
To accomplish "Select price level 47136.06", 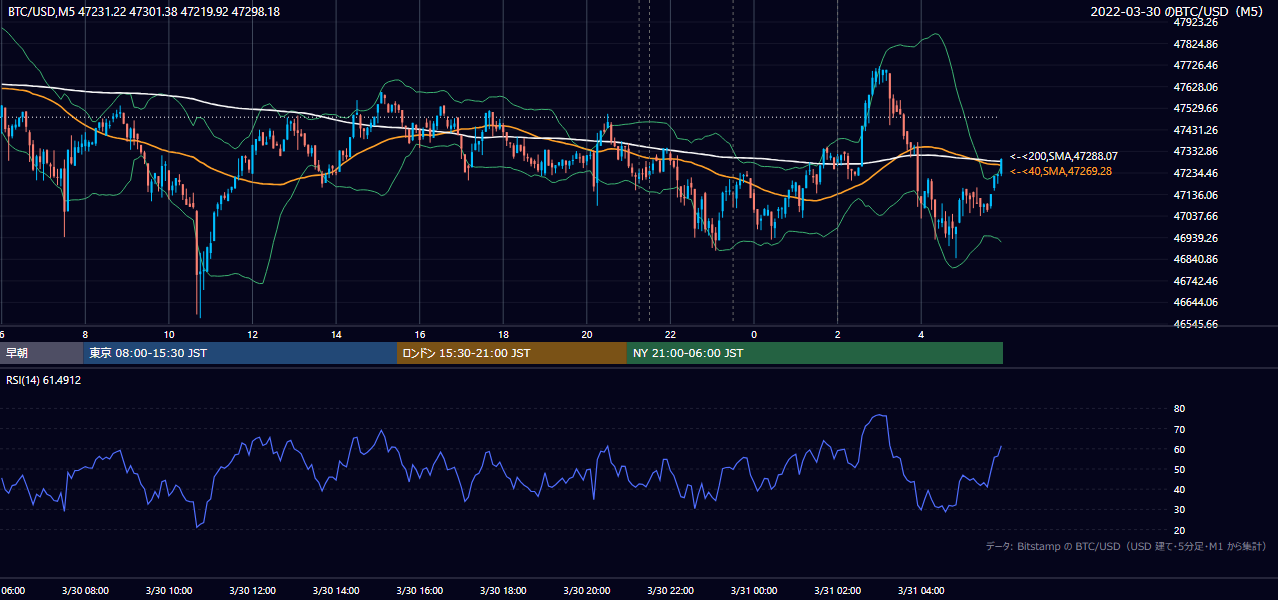I will tap(1195, 195).
